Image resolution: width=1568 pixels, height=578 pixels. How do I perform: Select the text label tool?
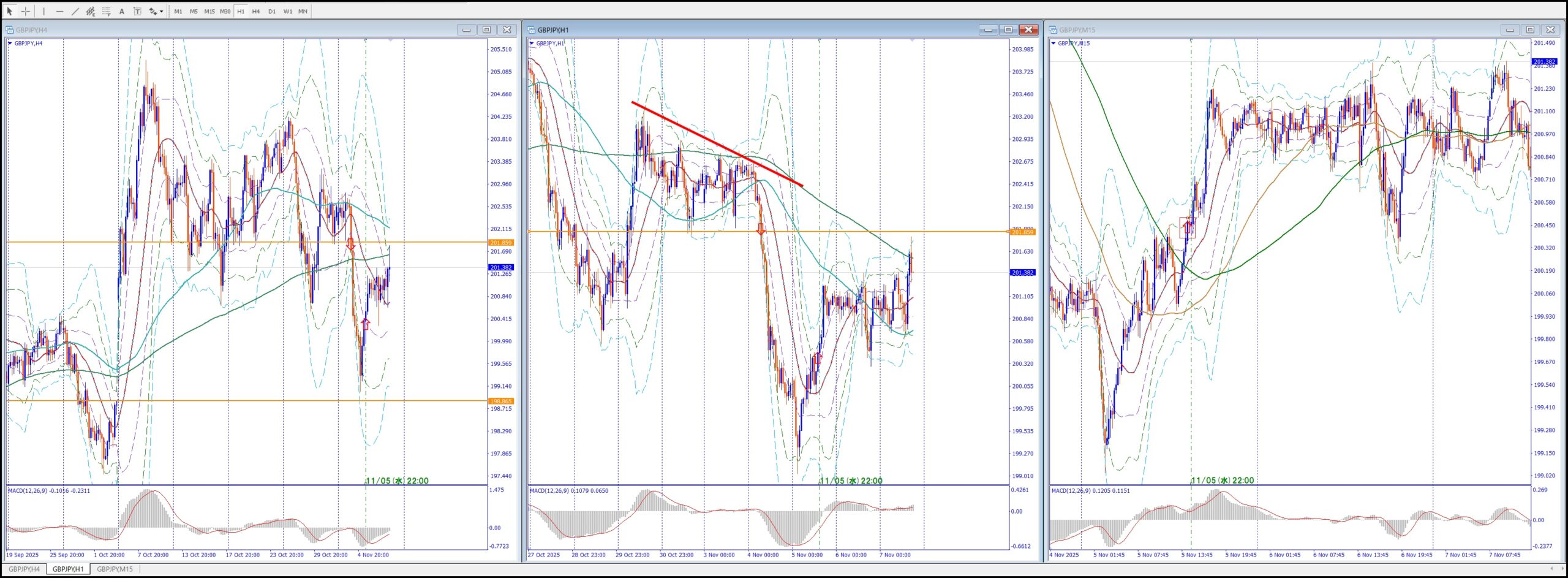point(137,11)
